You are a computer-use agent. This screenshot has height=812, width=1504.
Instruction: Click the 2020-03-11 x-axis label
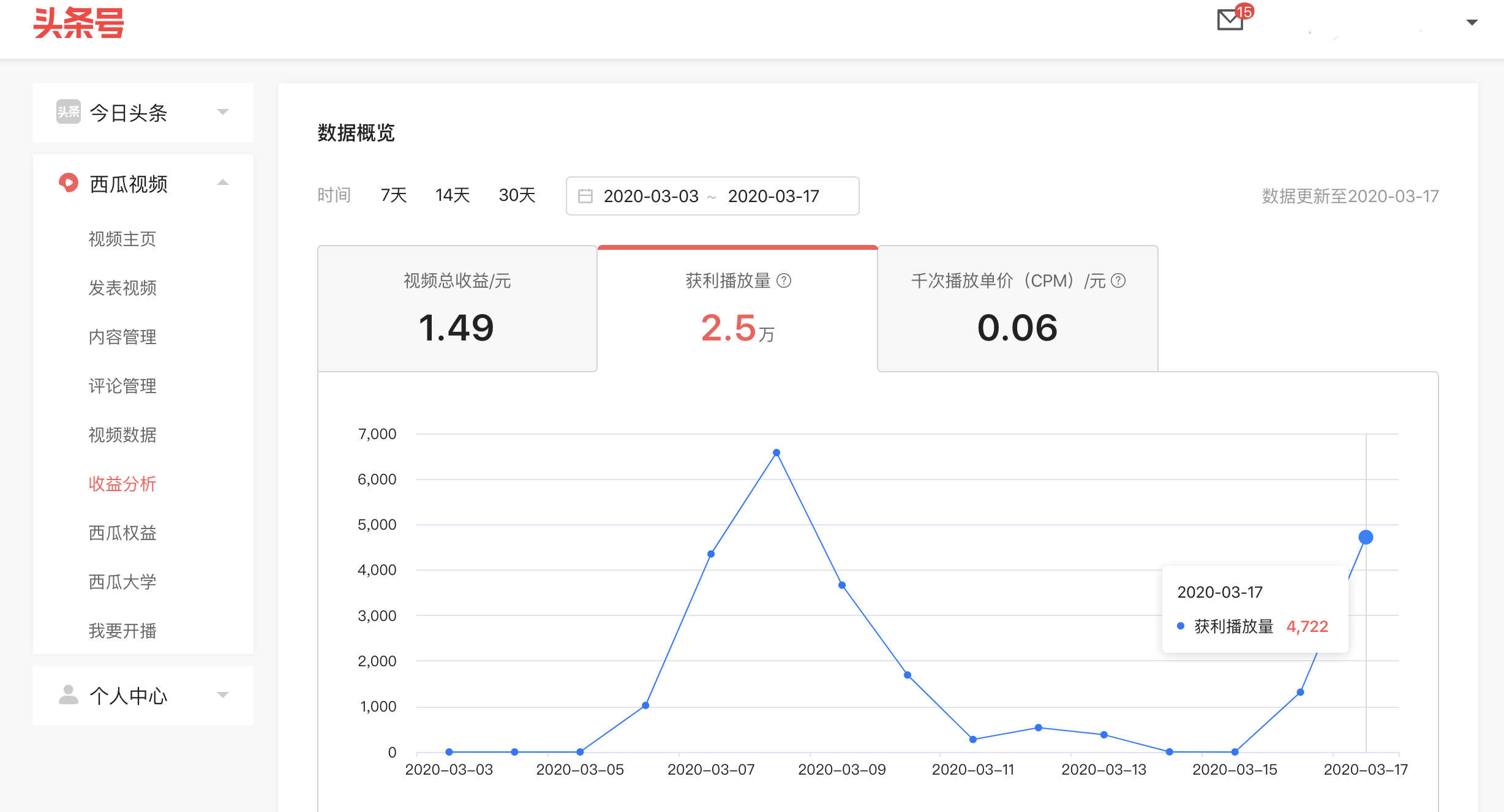tap(973, 770)
